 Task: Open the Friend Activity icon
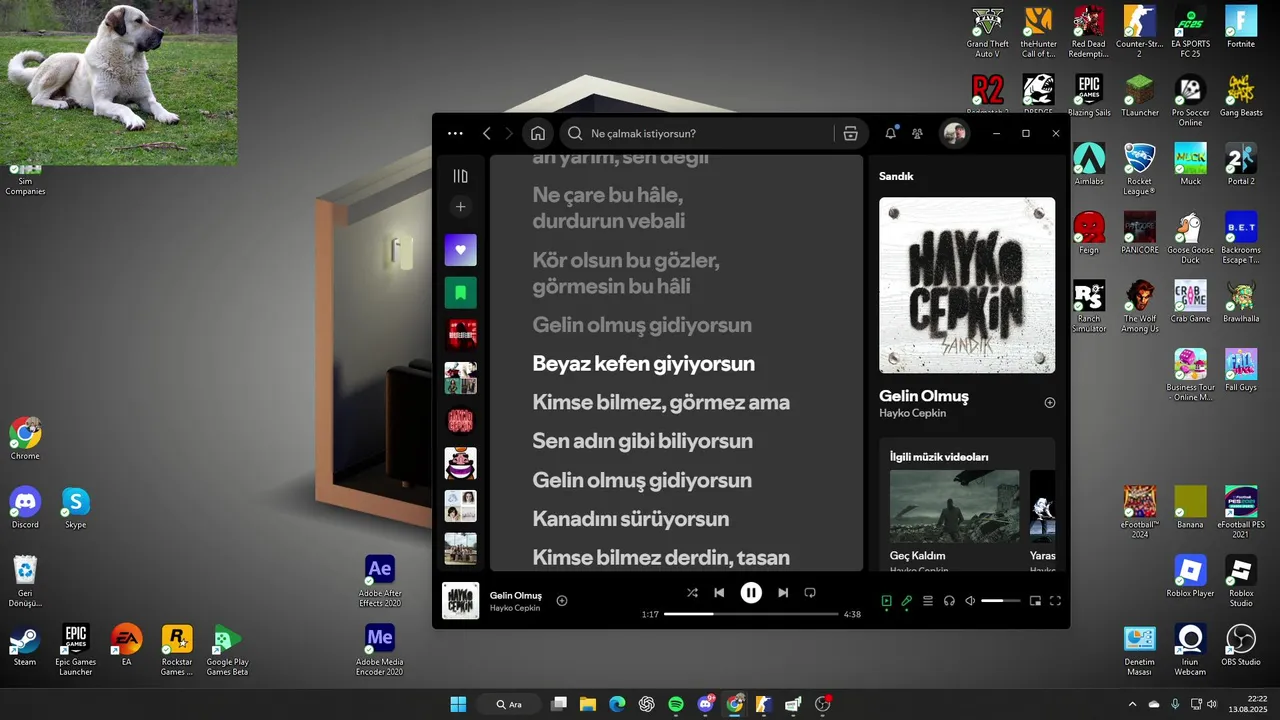pyautogui.click(x=918, y=133)
